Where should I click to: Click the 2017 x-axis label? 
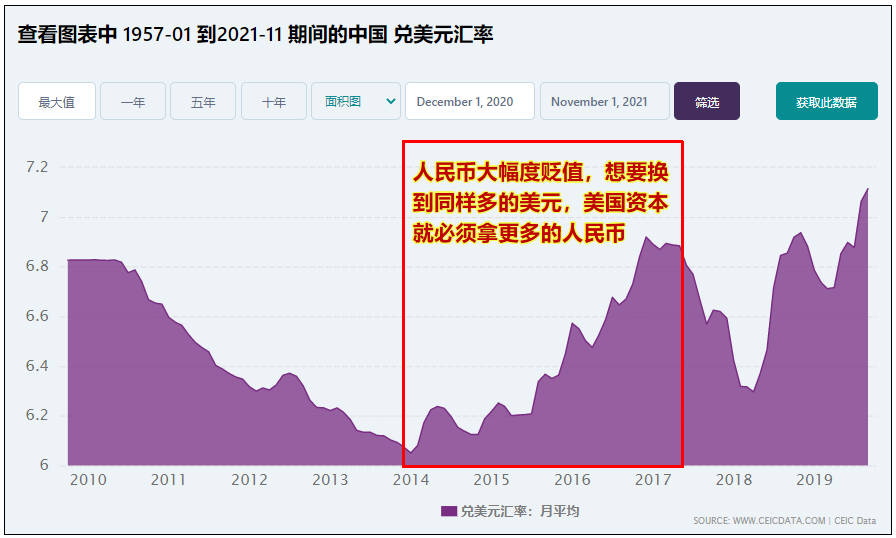(653, 480)
